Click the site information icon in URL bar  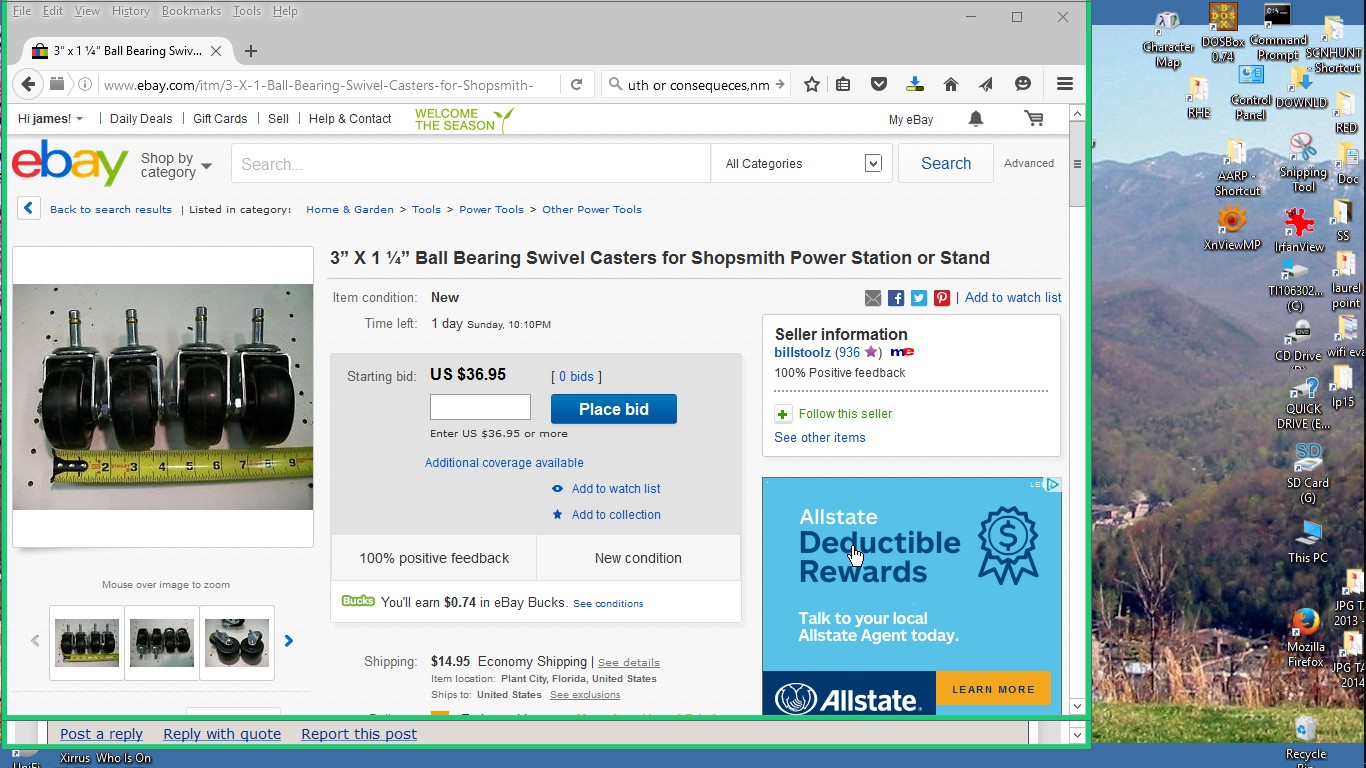[x=85, y=85]
